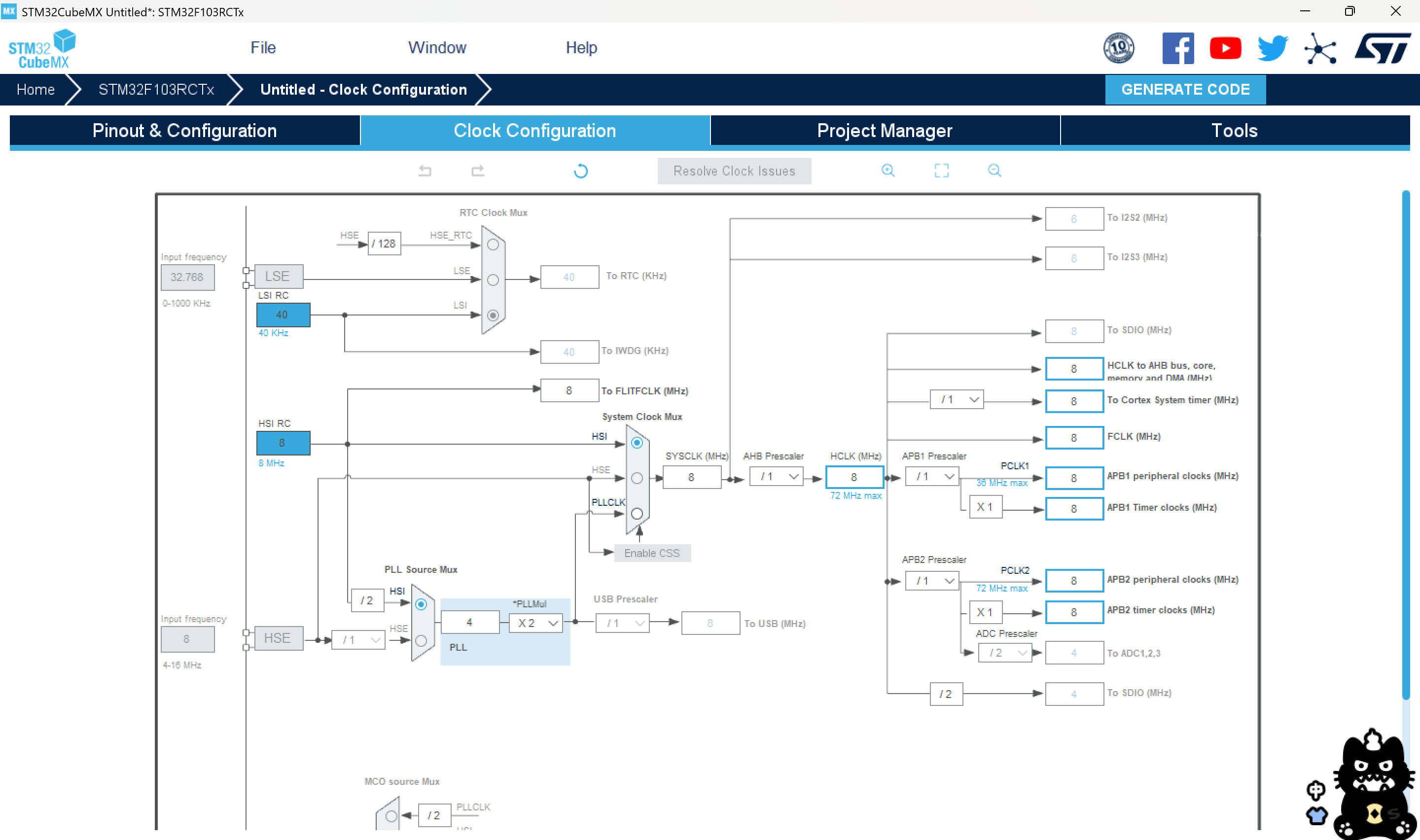Open the USB Prescaler dropdown
The width and height of the screenshot is (1420, 840).
622,623
